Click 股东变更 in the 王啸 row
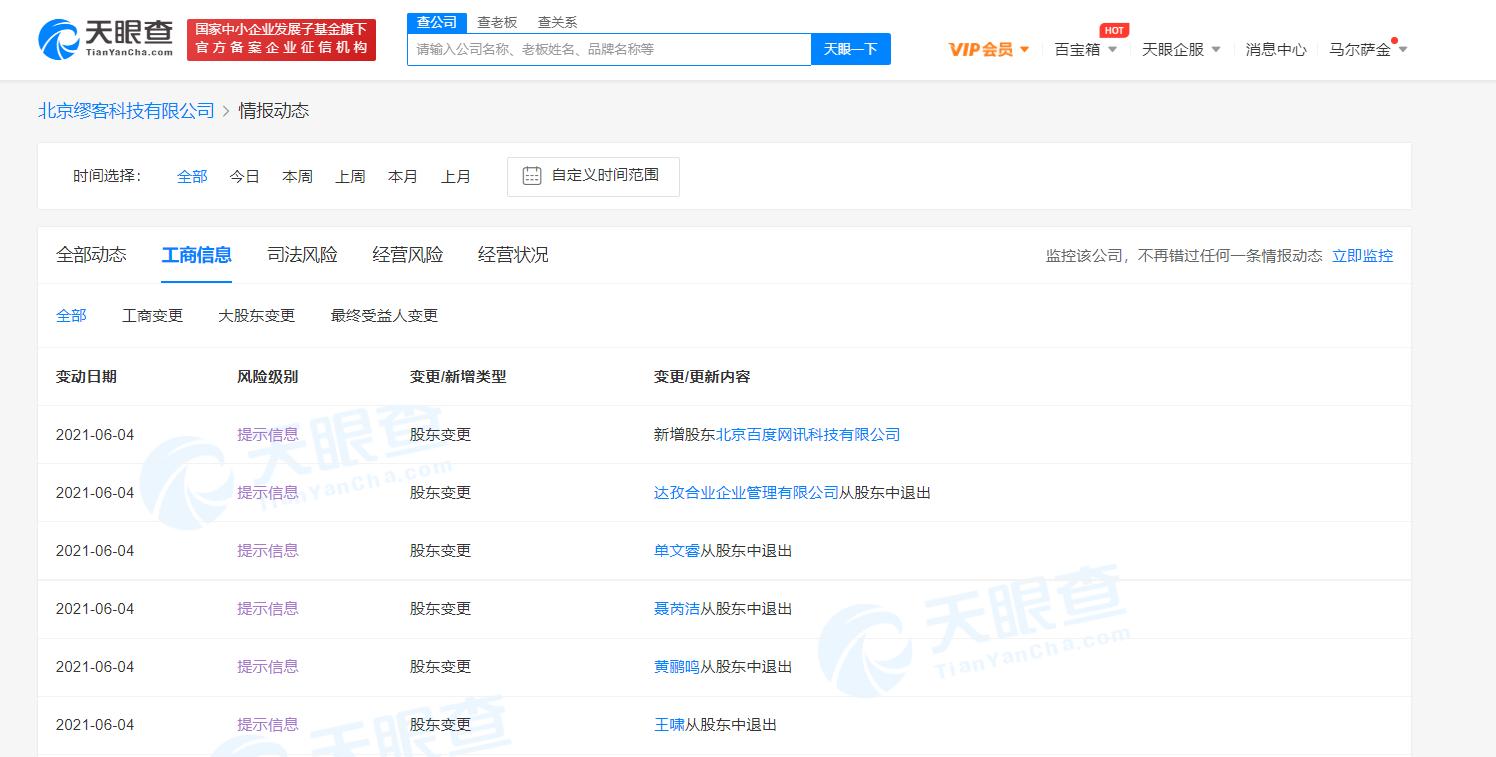This screenshot has width=1496, height=757. pyautogui.click(x=440, y=725)
